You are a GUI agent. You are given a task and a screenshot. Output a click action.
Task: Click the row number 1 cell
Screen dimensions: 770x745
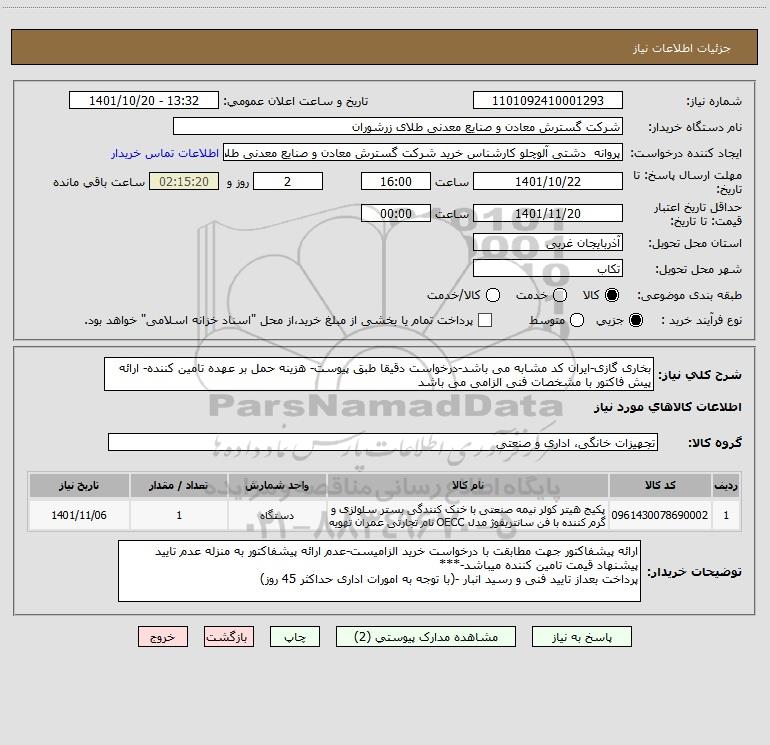click(x=726, y=515)
